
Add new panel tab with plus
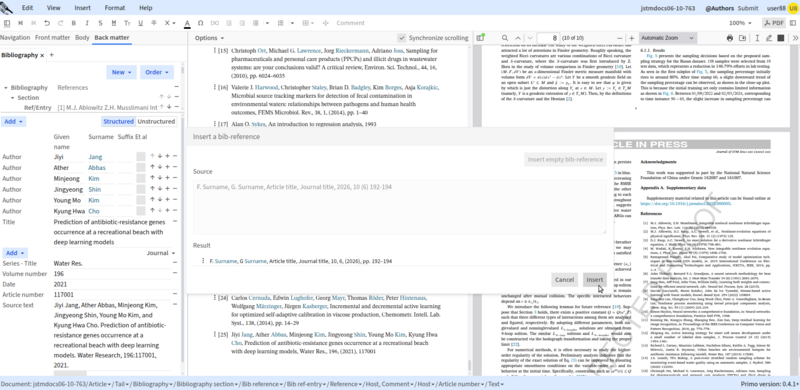52,55
